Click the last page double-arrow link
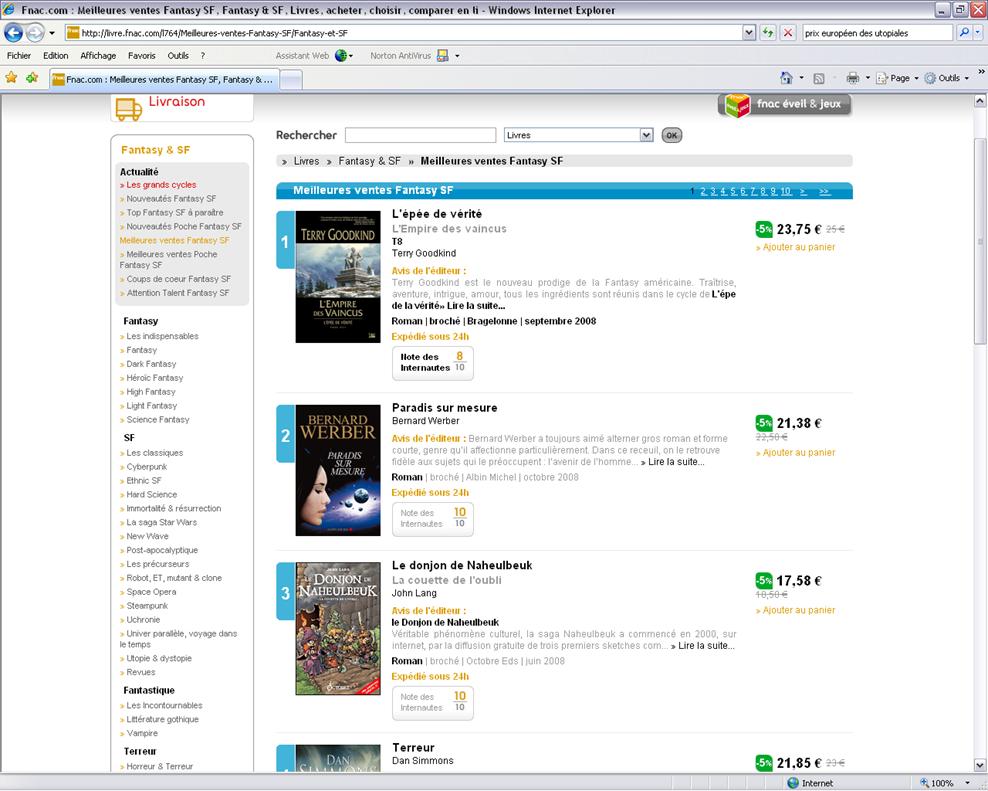This screenshot has height=791, width=988. click(x=824, y=191)
